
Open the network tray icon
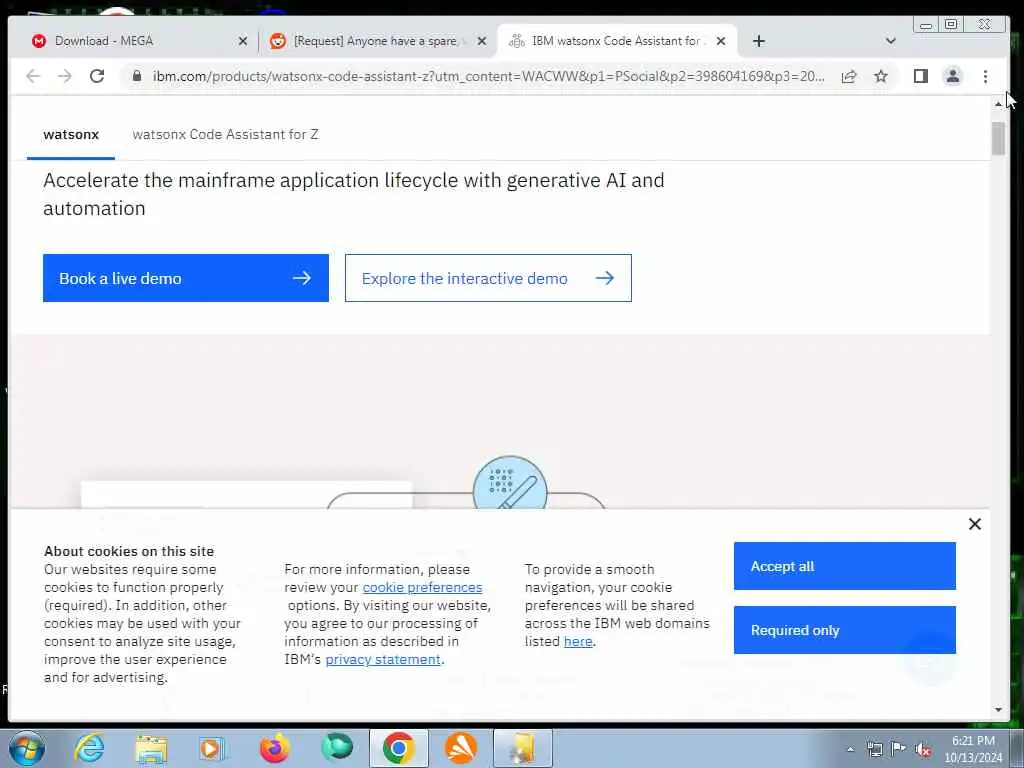click(874, 750)
